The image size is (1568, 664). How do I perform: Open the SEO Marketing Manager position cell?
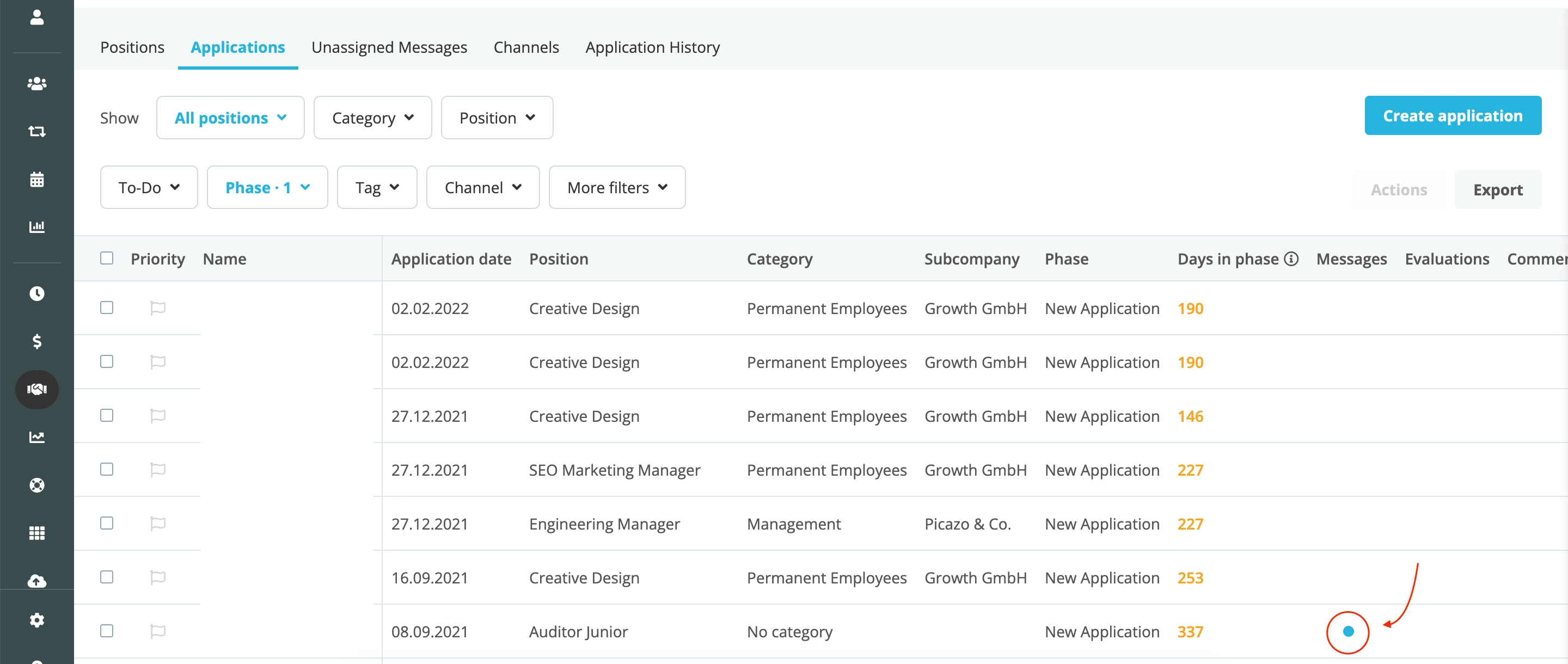(614, 470)
